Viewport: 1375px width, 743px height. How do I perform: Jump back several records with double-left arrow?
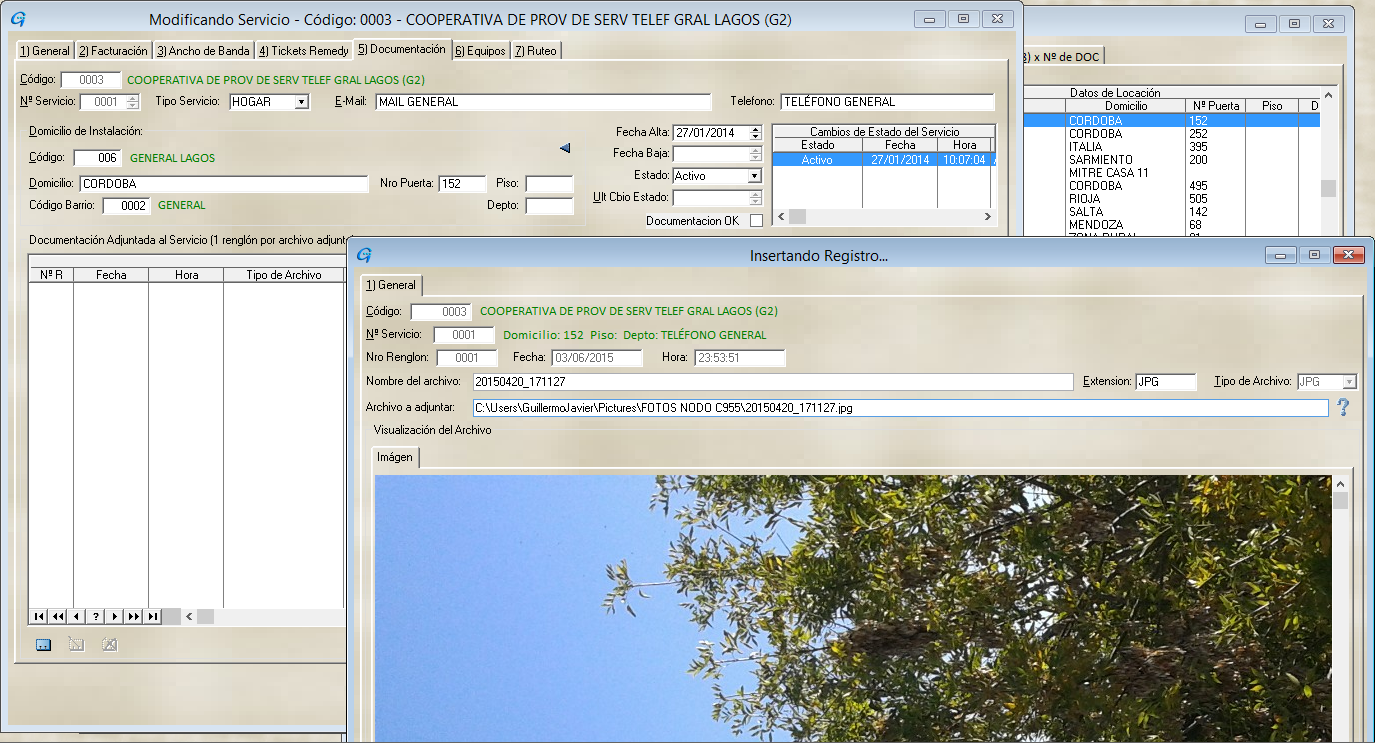[58, 616]
